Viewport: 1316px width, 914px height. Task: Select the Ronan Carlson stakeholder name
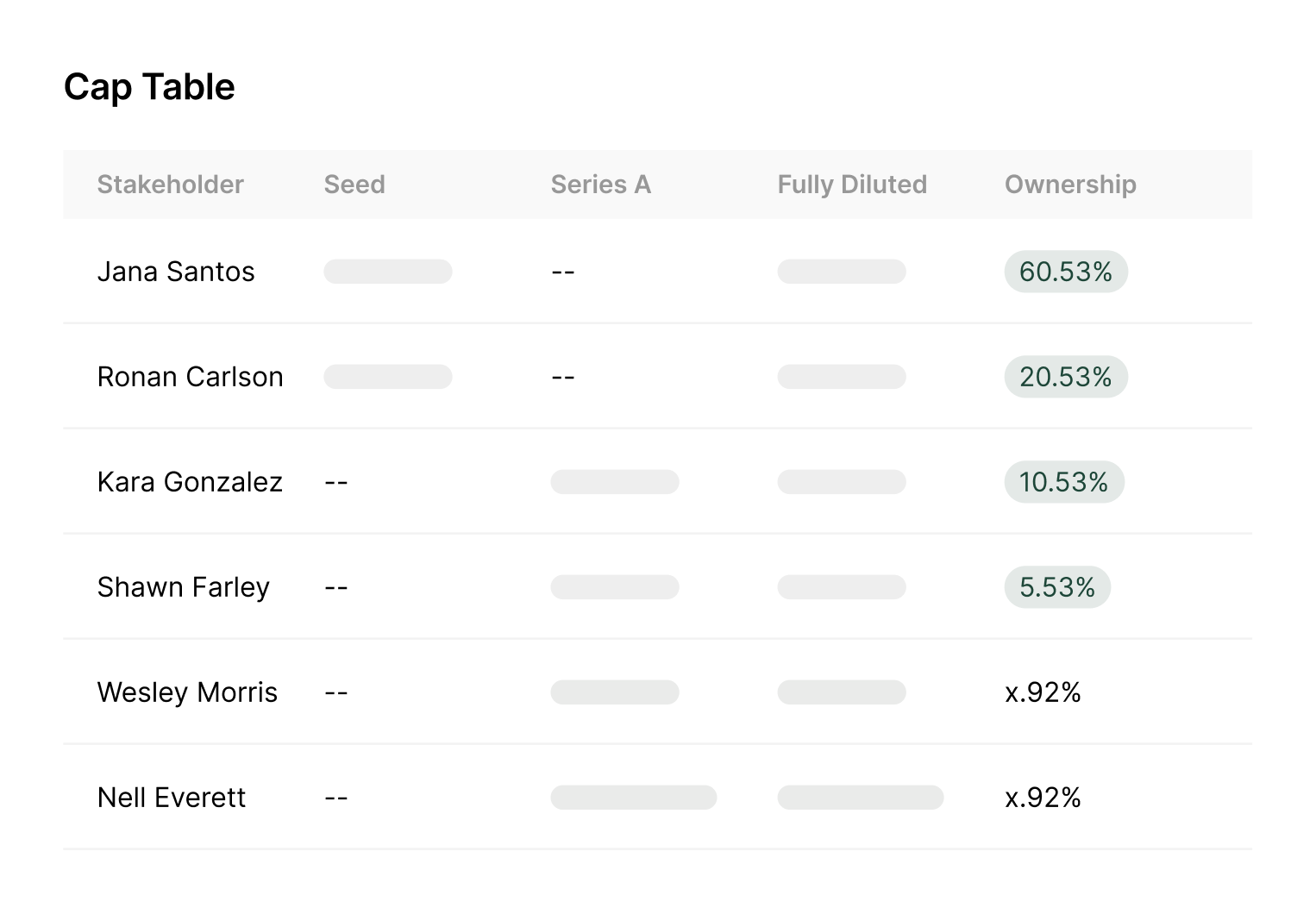point(190,377)
